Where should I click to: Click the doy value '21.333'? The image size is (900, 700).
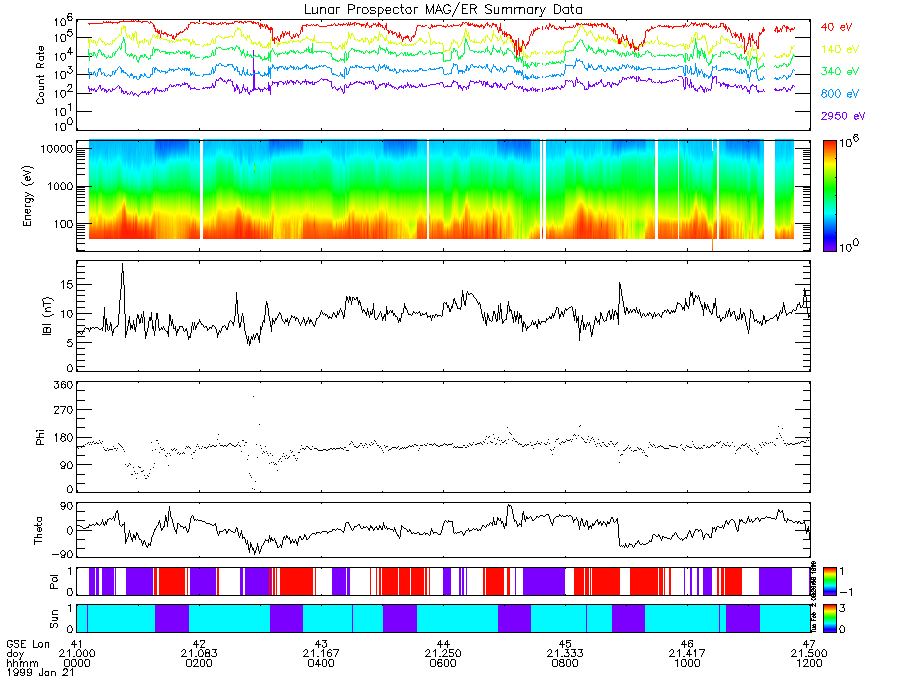point(565,654)
